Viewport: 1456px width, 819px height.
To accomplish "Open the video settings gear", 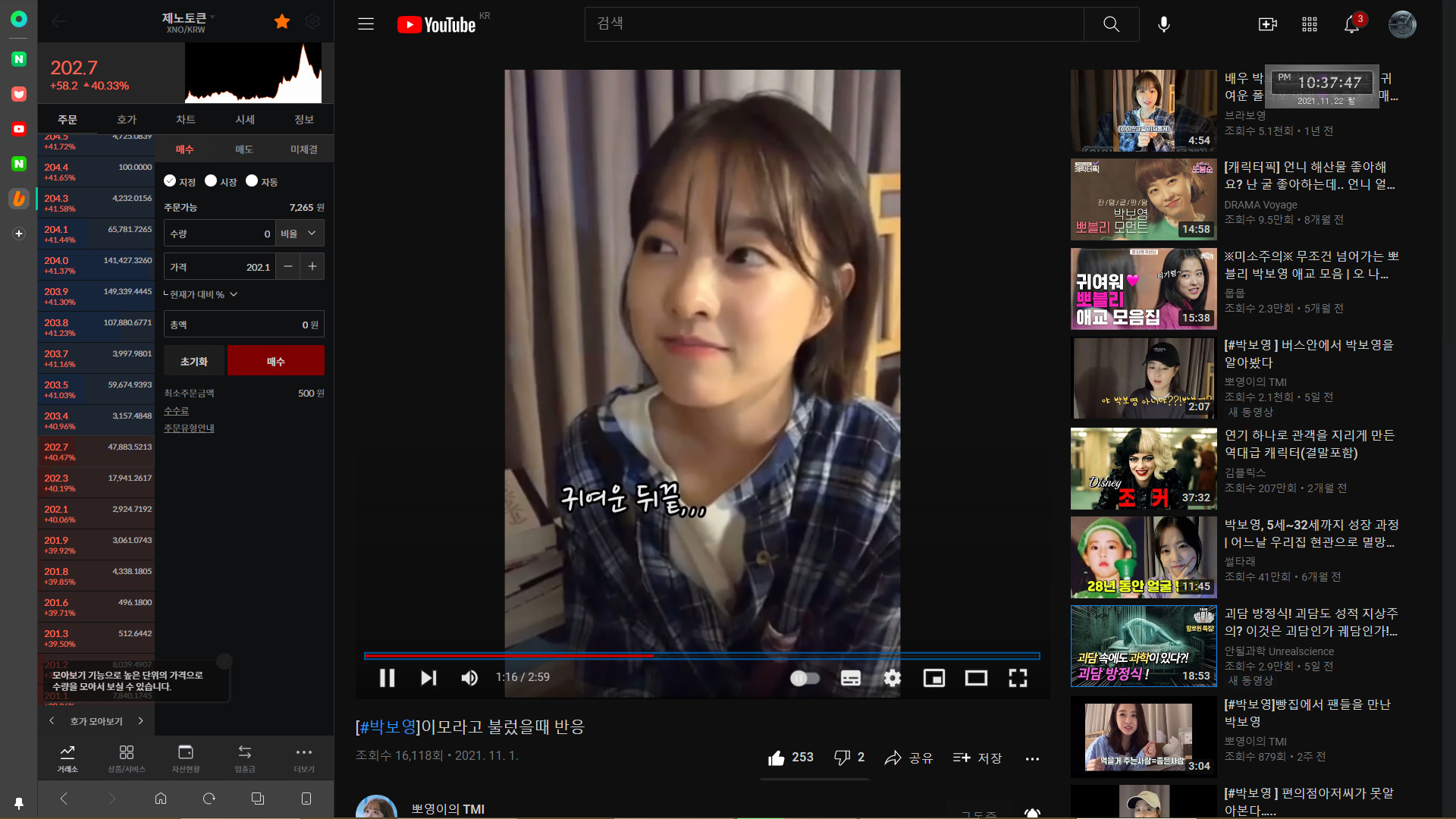I will [893, 677].
